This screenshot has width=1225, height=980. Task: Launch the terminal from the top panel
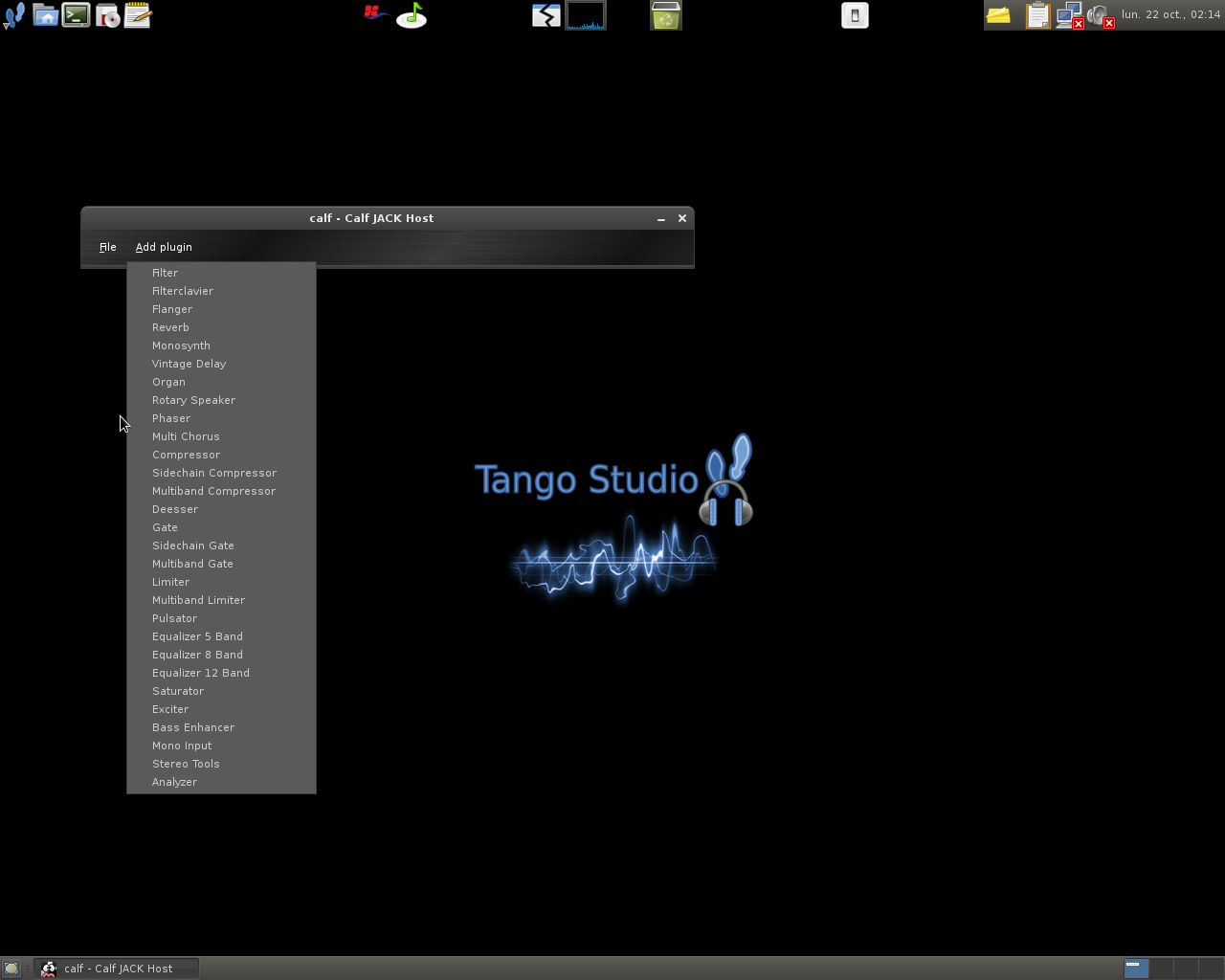76,15
